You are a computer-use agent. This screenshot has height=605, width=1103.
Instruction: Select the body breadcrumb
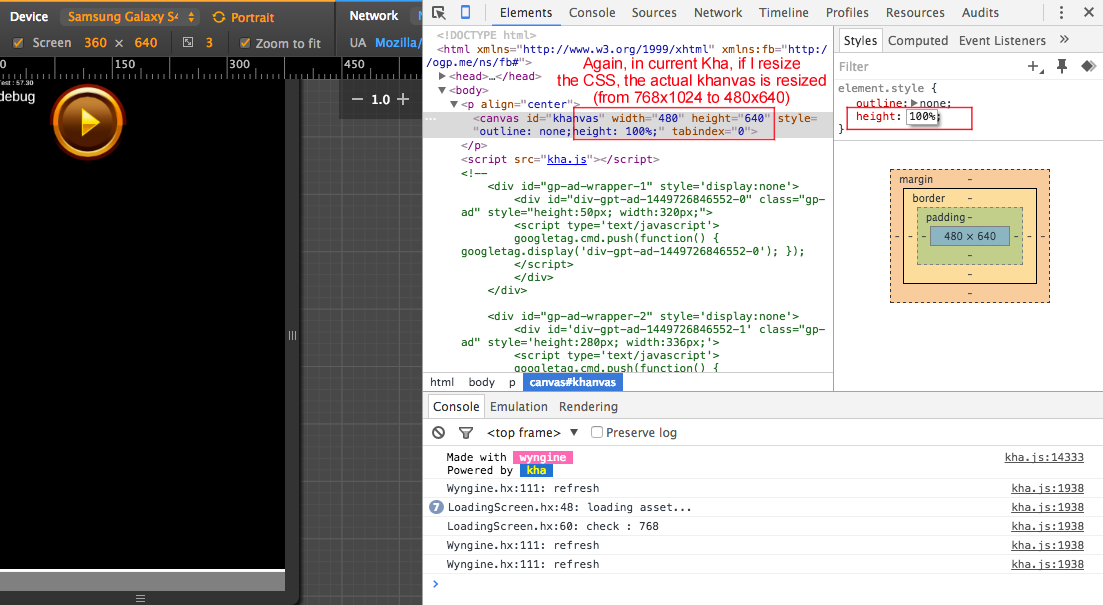coord(482,382)
